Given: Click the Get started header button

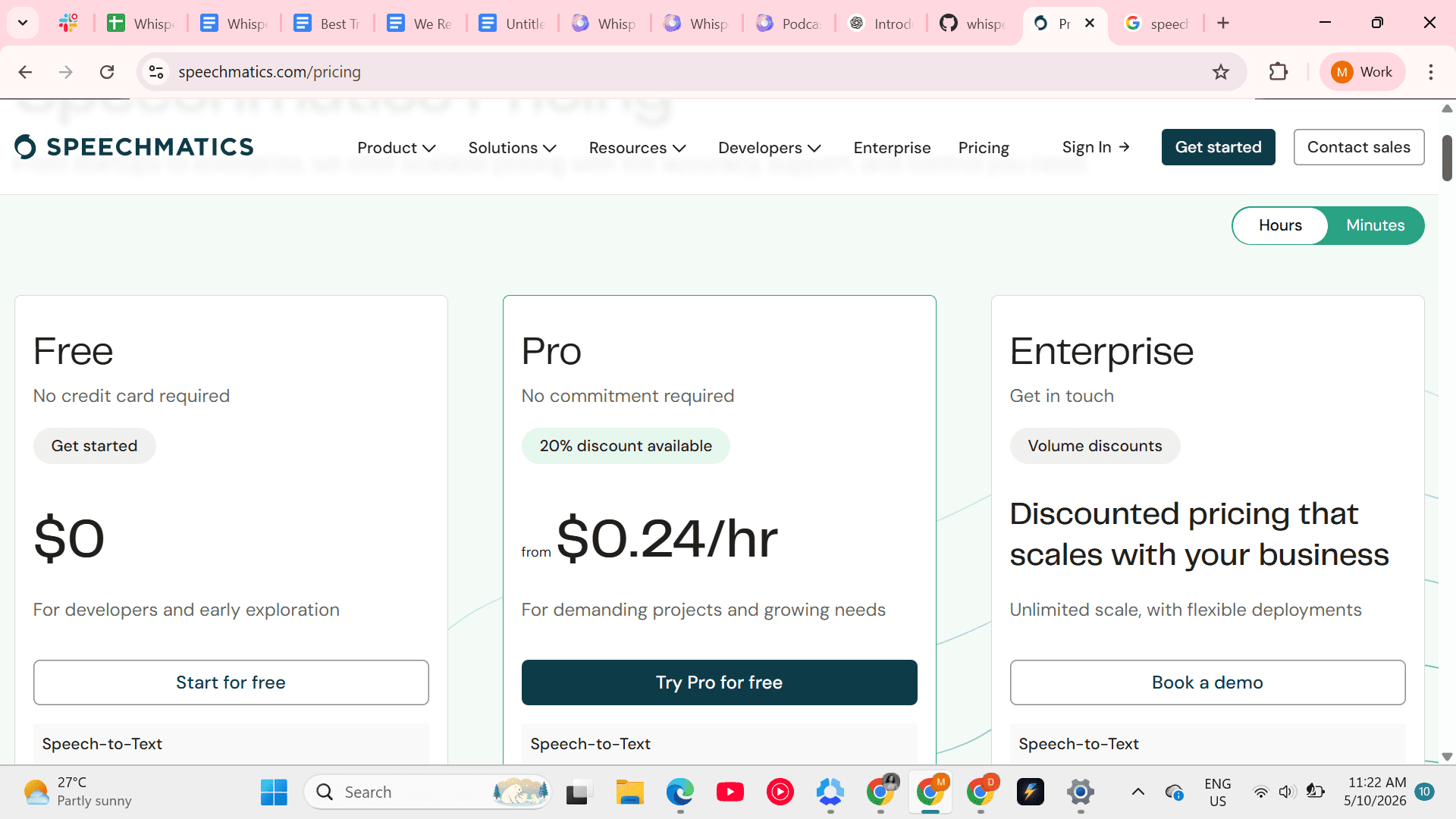Looking at the screenshot, I should click(1218, 147).
